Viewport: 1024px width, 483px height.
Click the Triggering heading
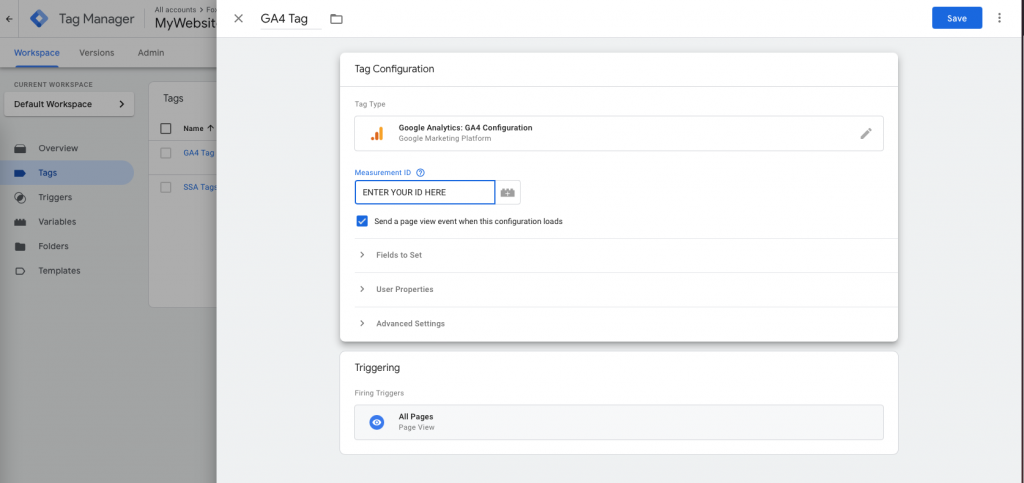377,367
